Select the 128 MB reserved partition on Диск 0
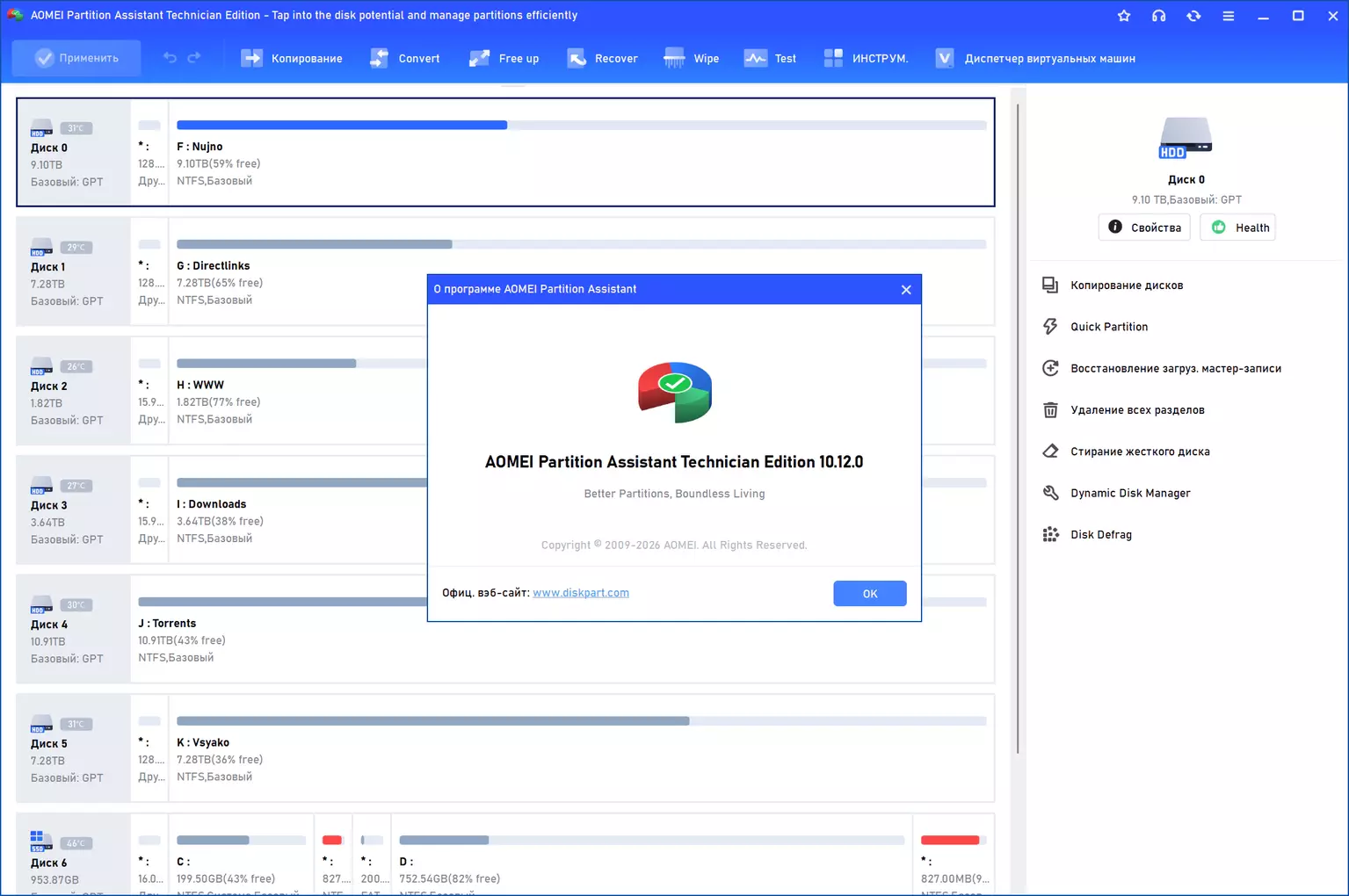The height and width of the screenshot is (896, 1349). tap(150, 152)
